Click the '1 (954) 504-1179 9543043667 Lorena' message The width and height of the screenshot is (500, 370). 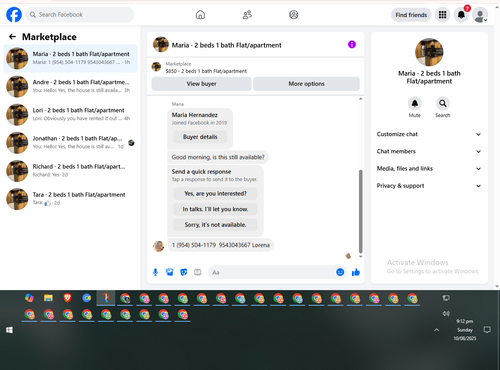(x=220, y=245)
